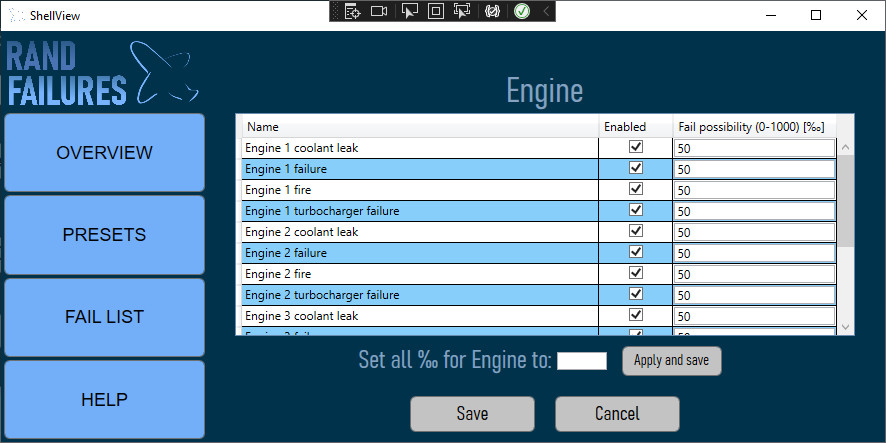
Task: Click the Cancel button
Action: [617, 414]
